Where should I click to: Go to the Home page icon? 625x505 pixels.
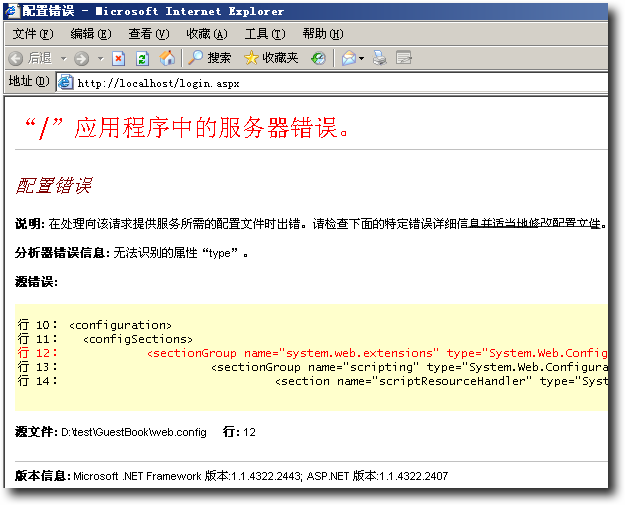point(167,58)
